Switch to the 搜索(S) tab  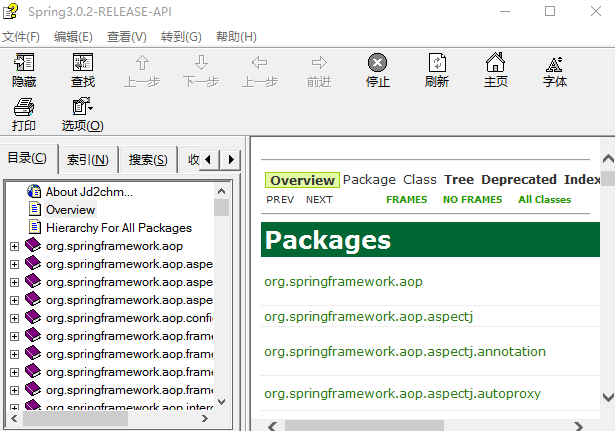click(x=148, y=160)
